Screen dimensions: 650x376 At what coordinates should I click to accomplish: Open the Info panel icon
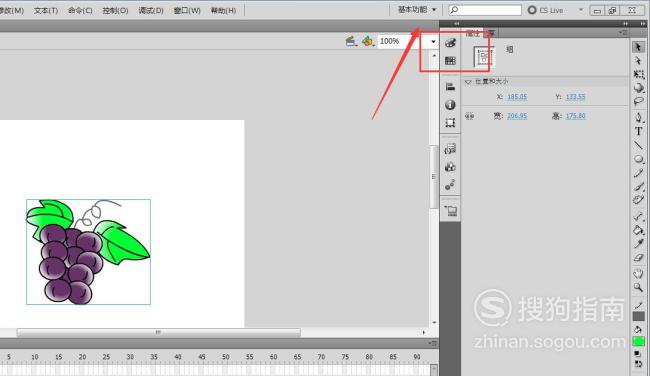coord(450,105)
